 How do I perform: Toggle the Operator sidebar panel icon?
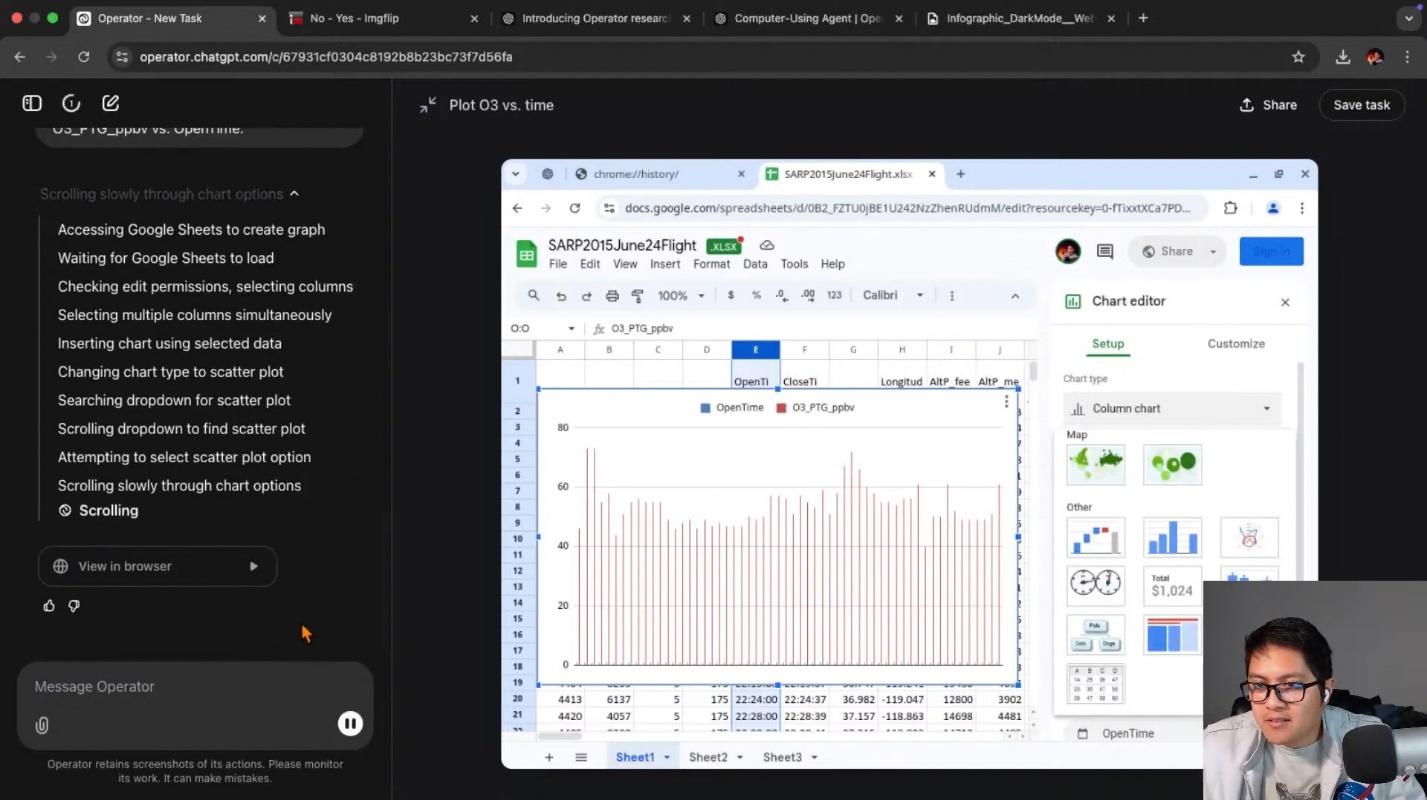tap(32, 103)
